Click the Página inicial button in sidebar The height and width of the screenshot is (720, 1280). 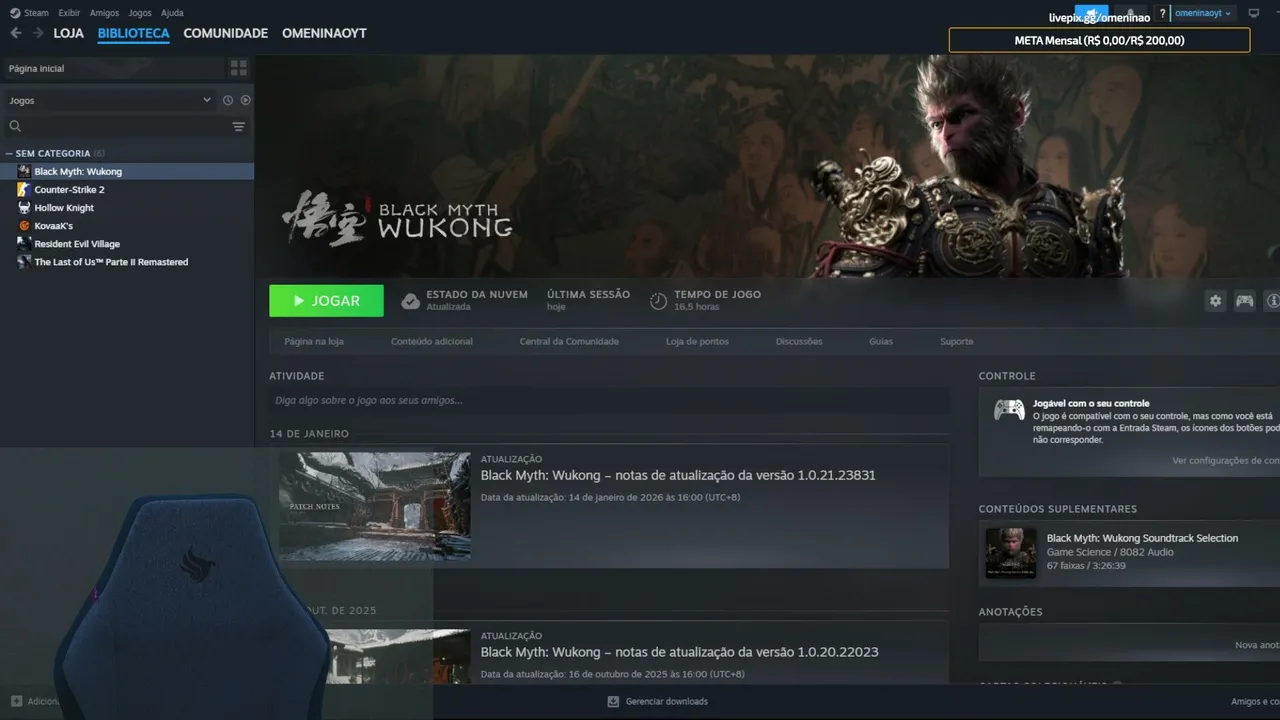(x=114, y=68)
